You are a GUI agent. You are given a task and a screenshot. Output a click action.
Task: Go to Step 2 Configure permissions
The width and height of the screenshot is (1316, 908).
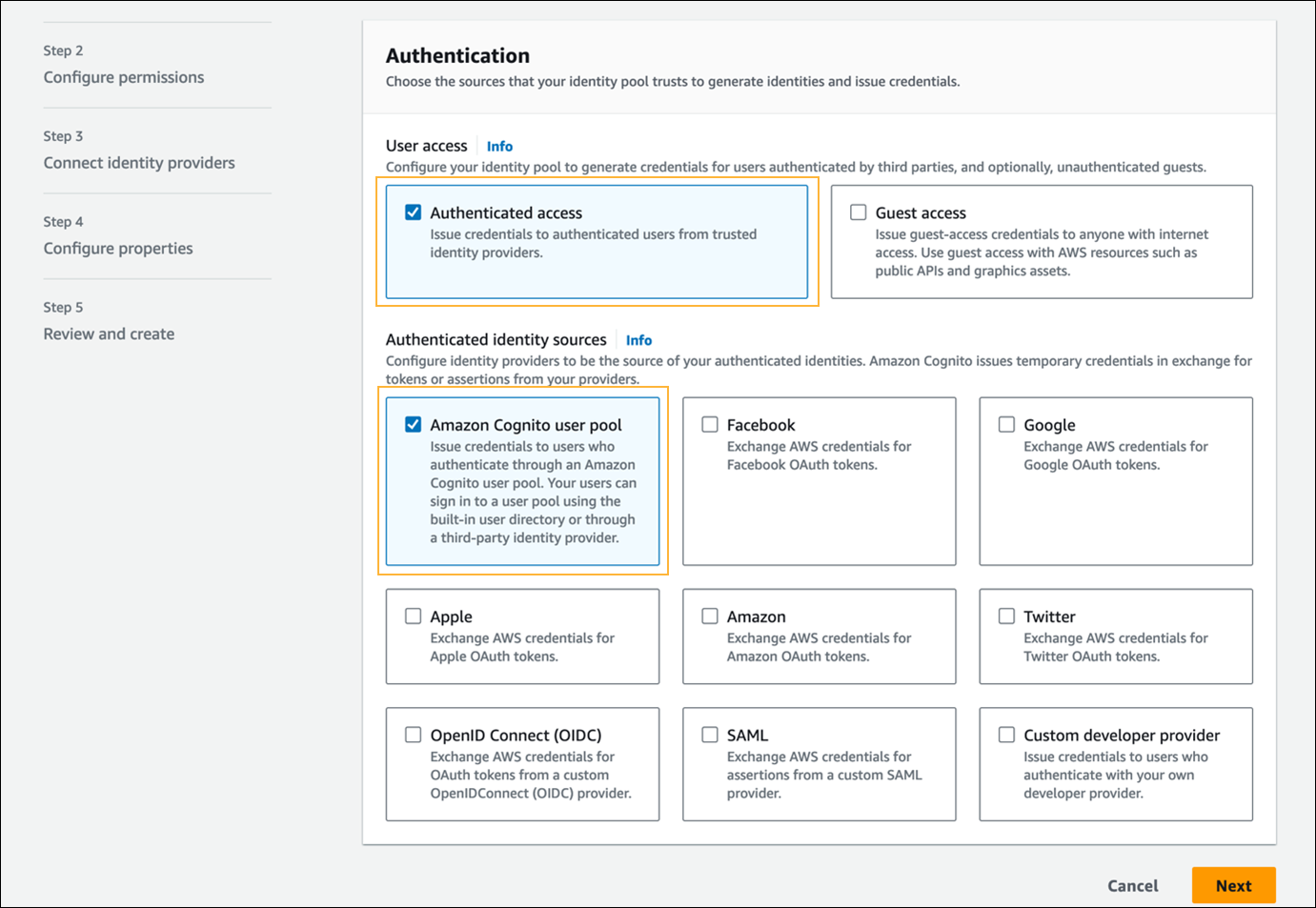(x=124, y=77)
